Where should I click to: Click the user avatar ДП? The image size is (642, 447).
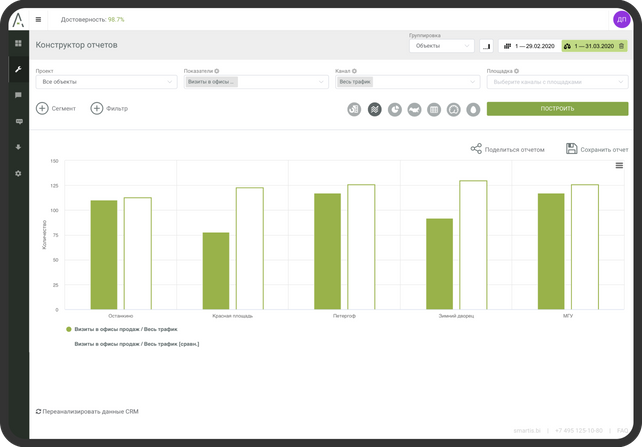pos(621,19)
